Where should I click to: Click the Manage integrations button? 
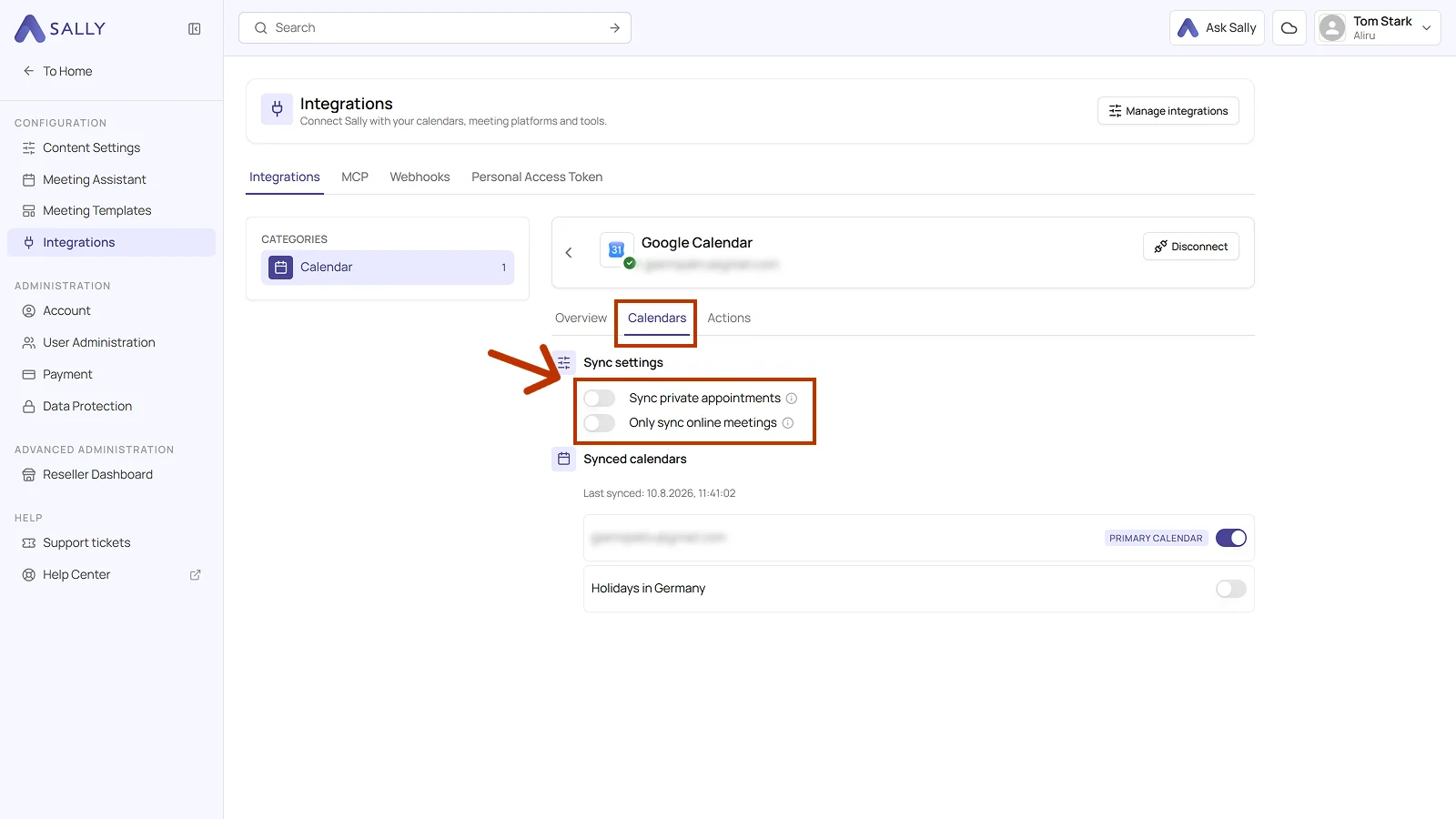tap(1168, 111)
